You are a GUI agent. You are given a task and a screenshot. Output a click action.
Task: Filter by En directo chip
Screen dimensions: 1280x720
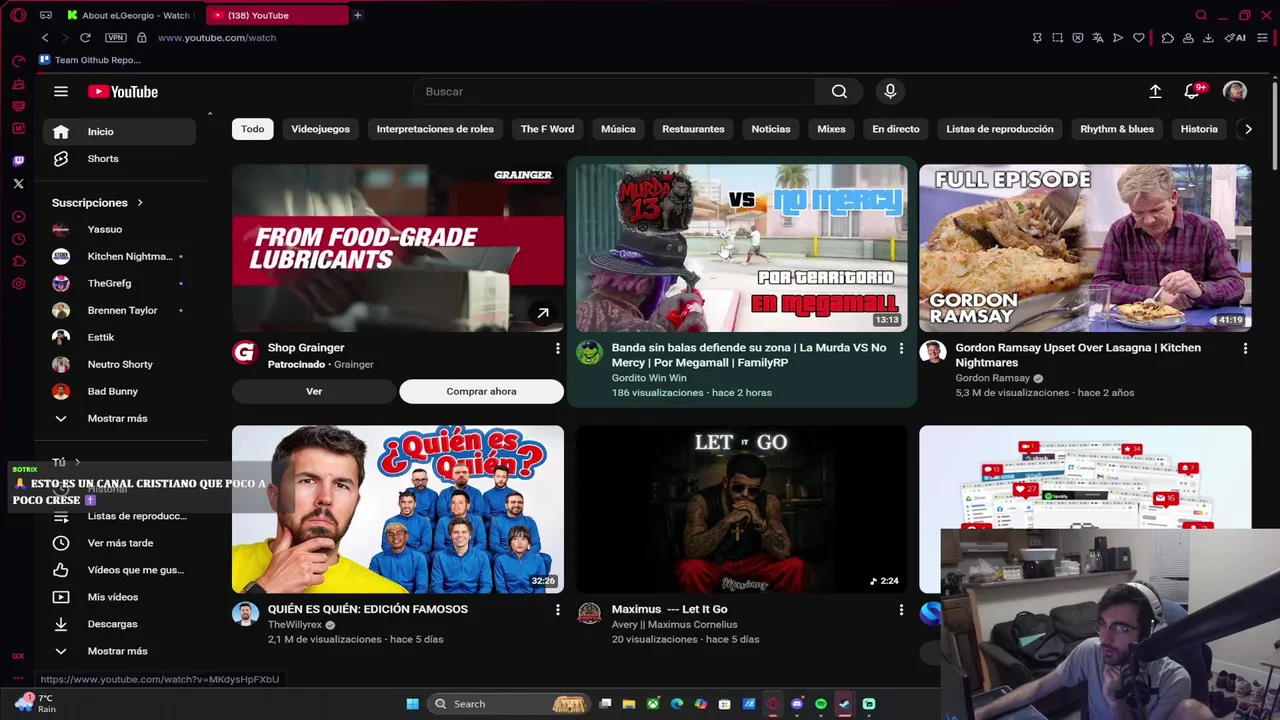[895, 128]
